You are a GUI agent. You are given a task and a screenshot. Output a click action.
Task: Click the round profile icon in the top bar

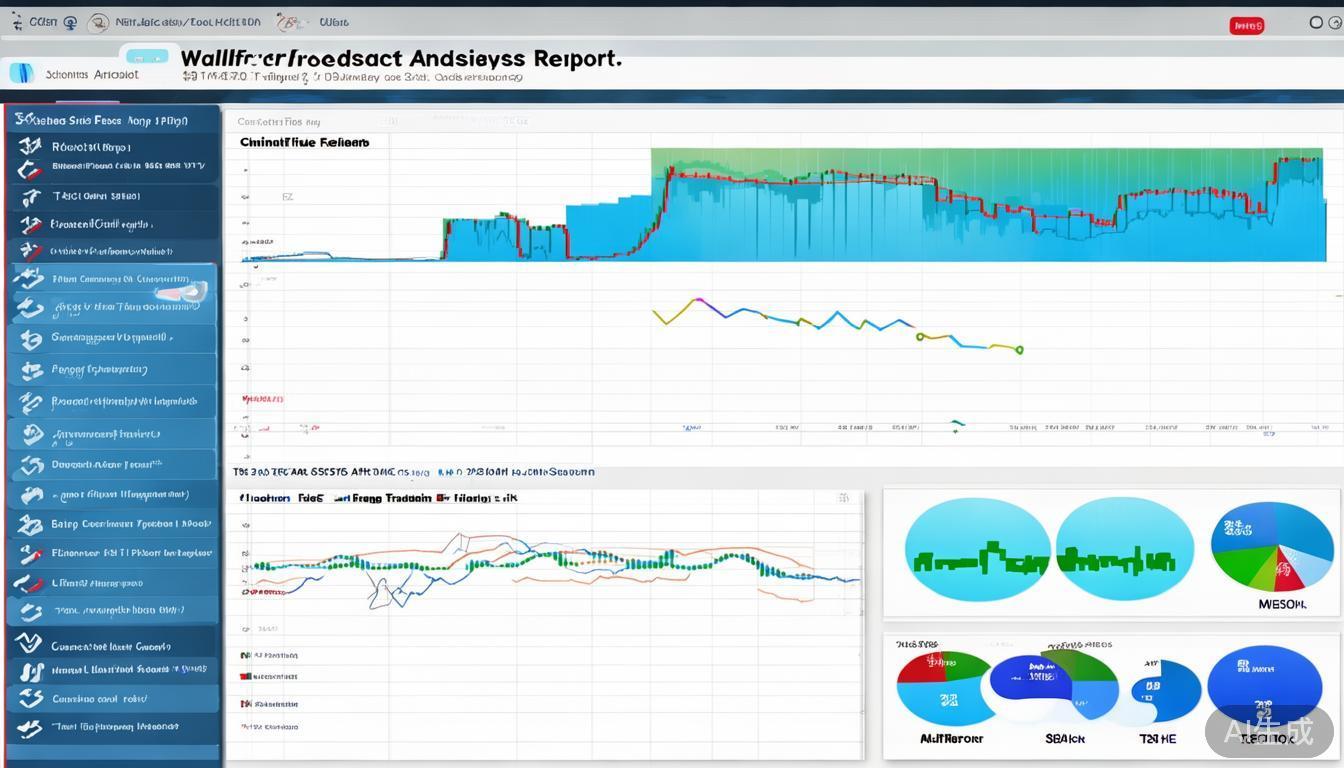point(98,22)
